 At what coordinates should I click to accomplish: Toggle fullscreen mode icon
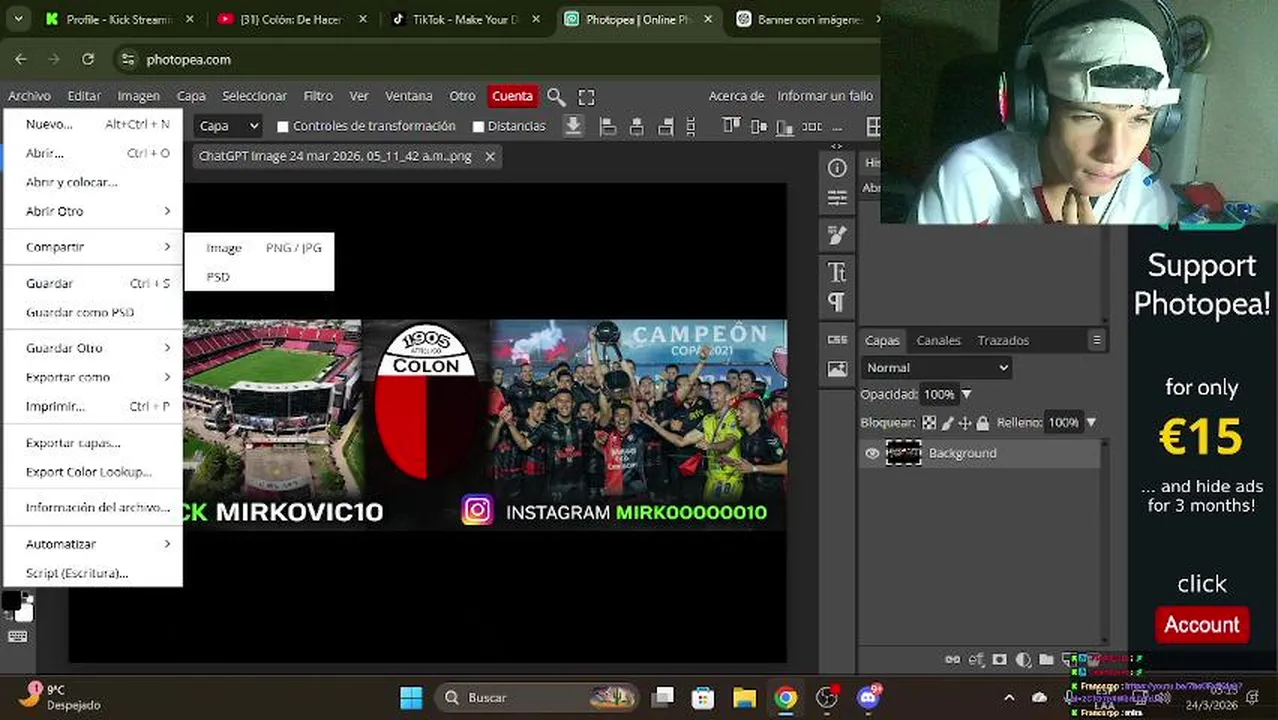pyautogui.click(x=587, y=96)
